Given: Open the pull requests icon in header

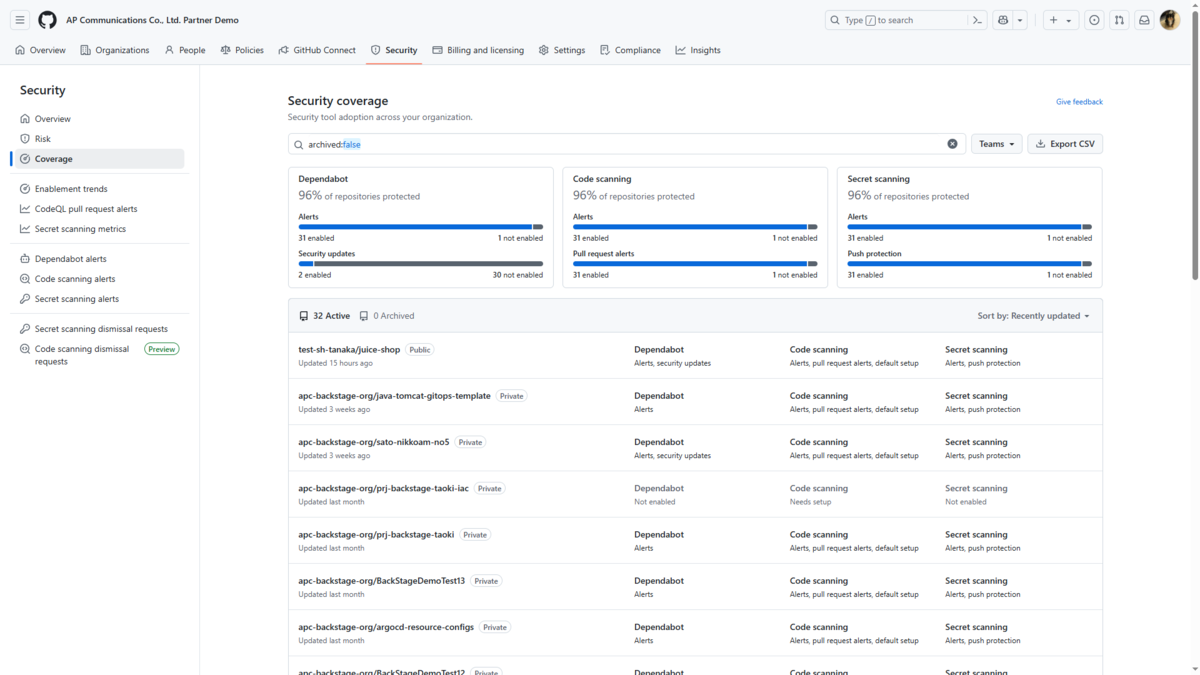Looking at the screenshot, I should click(1119, 20).
